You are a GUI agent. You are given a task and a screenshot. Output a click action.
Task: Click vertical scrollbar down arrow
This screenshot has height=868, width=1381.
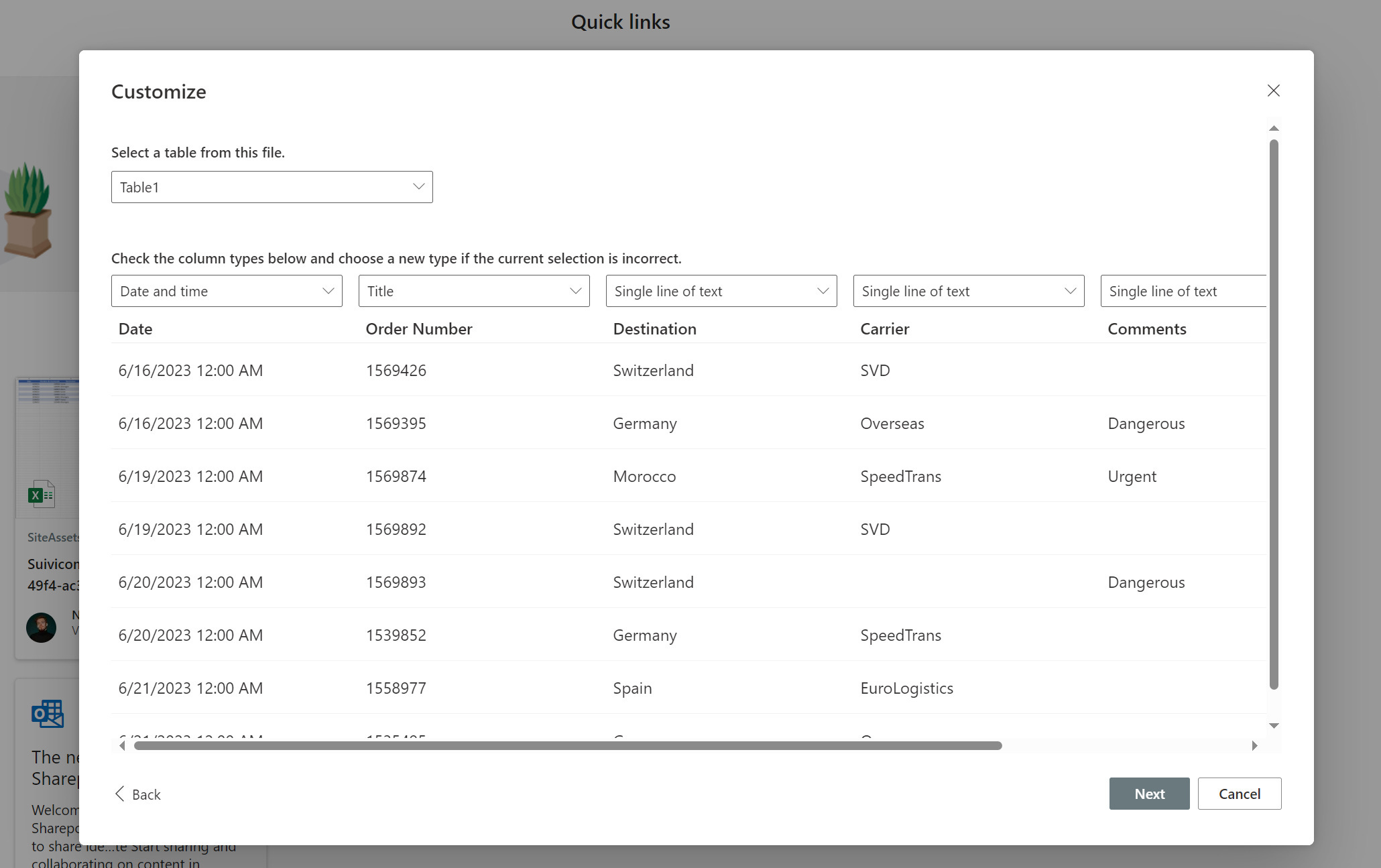click(1274, 726)
